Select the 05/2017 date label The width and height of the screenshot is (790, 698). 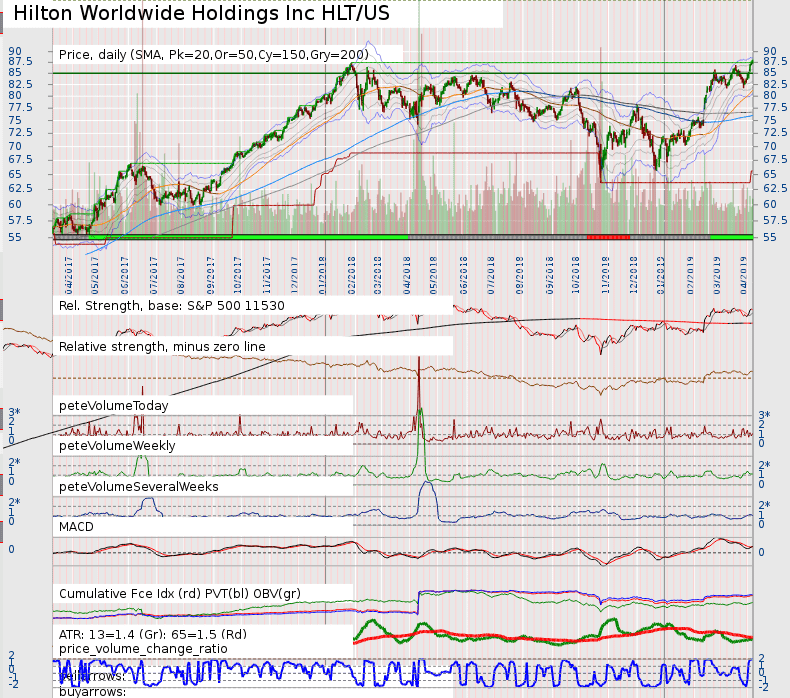[95, 276]
